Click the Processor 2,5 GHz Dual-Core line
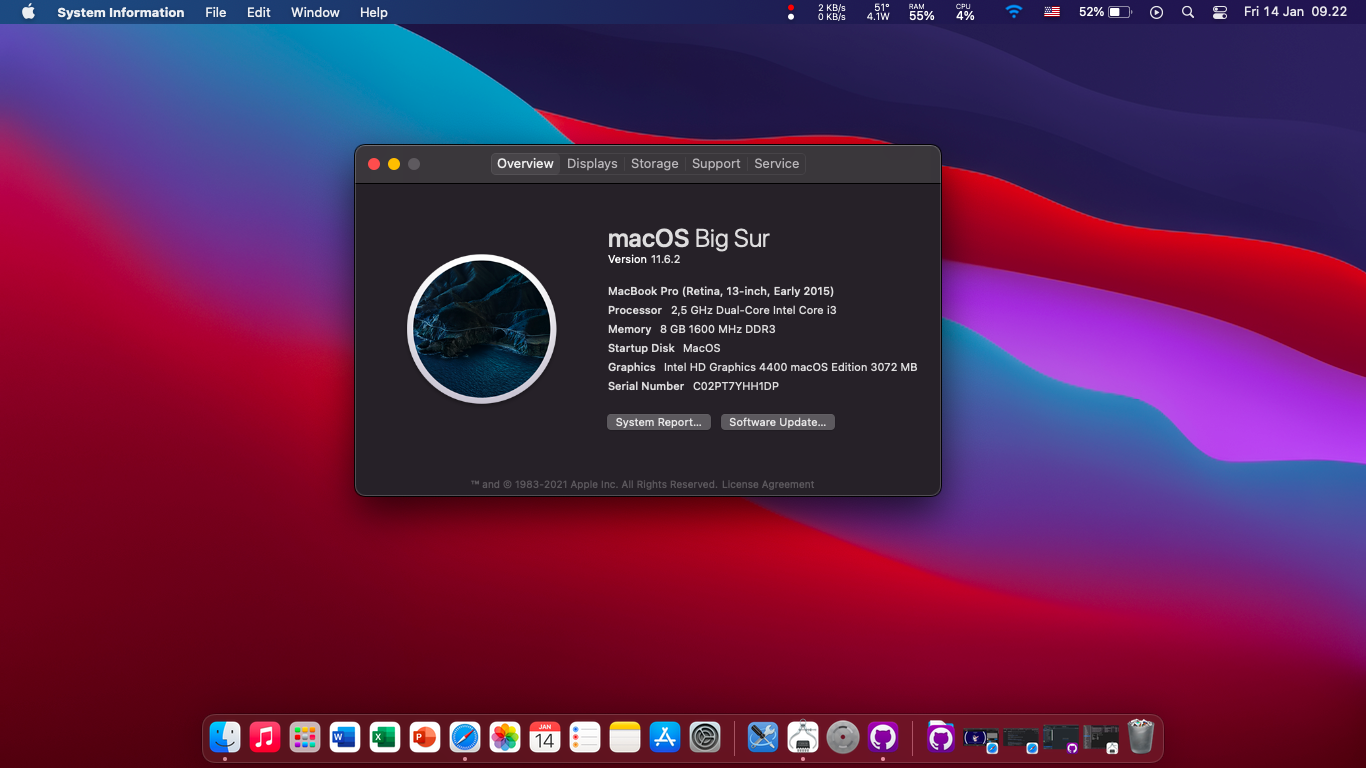This screenshot has width=1366, height=768. tap(722, 310)
